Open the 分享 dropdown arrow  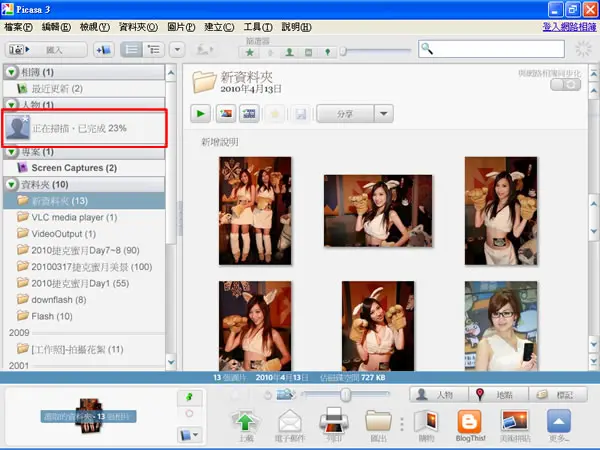[x=384, y=114]
